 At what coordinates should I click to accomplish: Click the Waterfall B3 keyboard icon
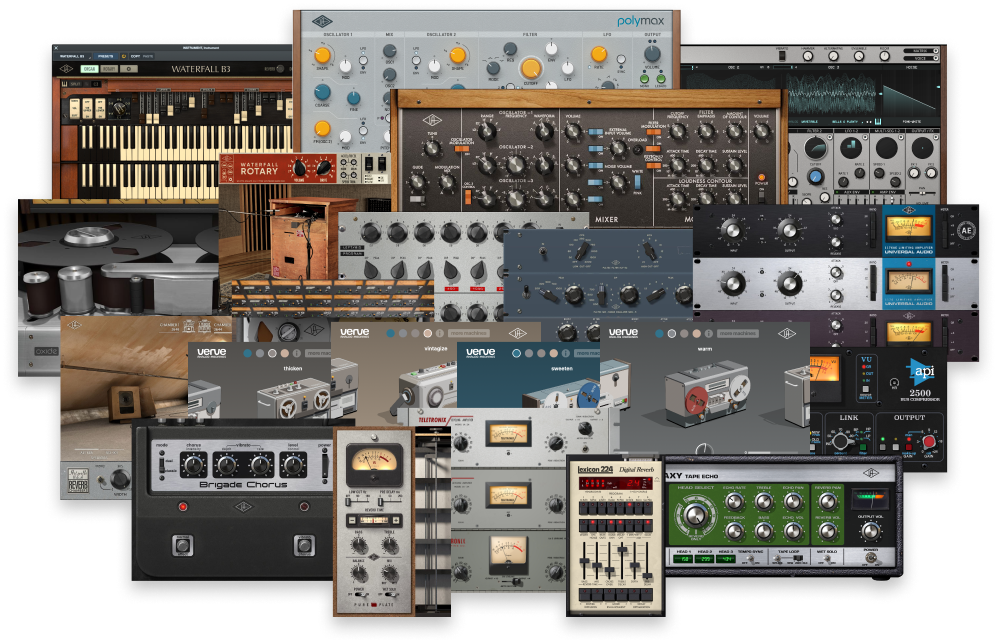tap(64, 83)
